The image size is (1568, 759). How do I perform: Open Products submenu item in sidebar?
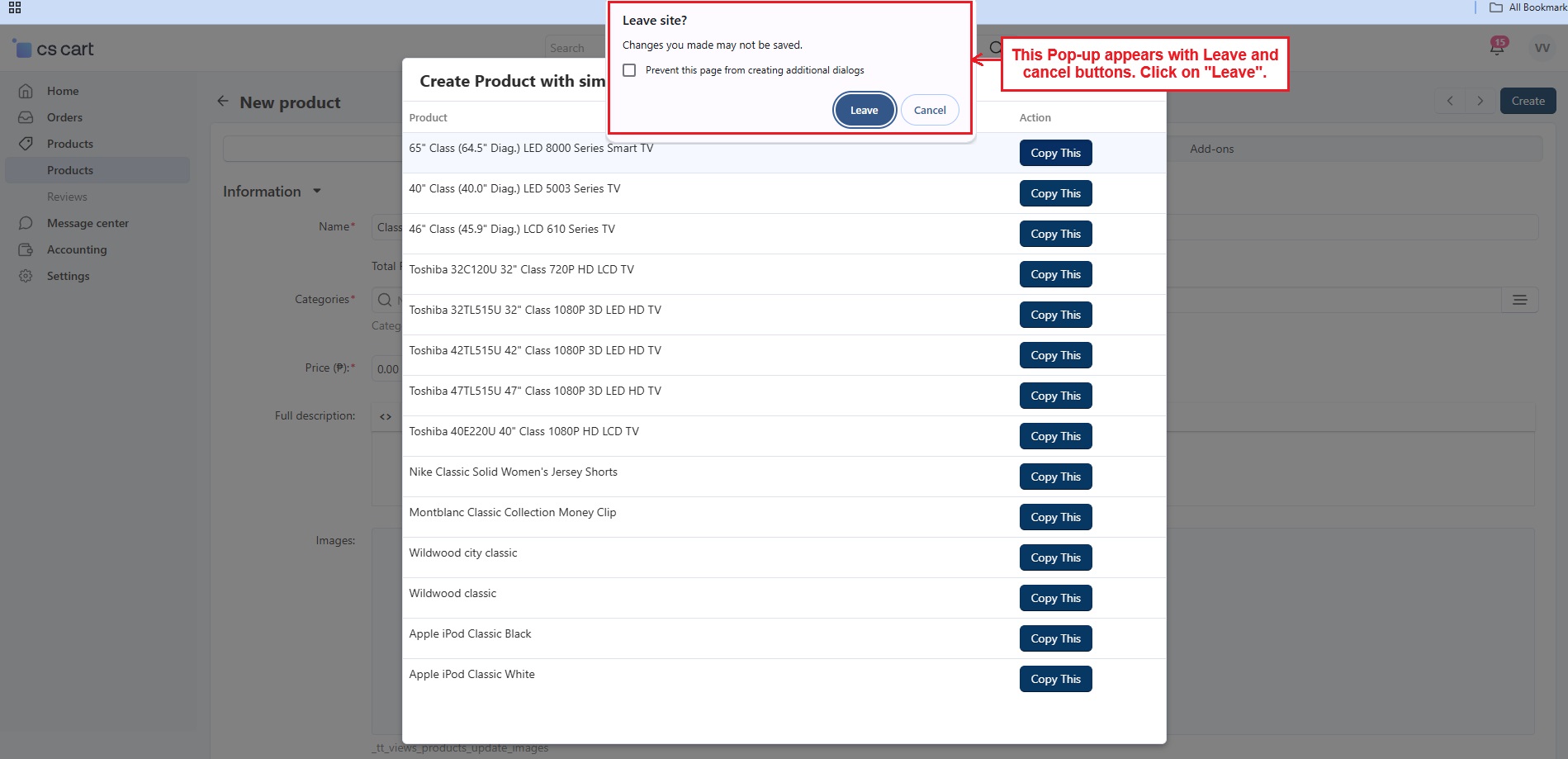pos(70,170)
